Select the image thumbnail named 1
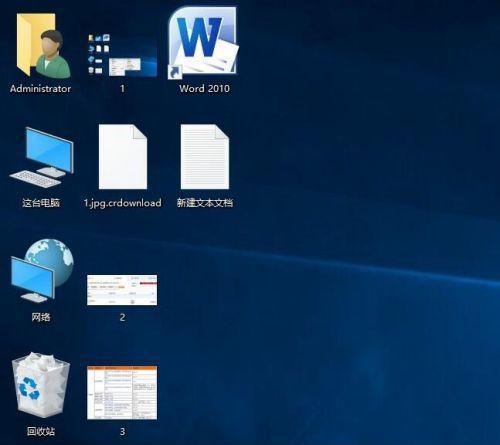This screenshot has height=445, width=500. click(122, 55)
